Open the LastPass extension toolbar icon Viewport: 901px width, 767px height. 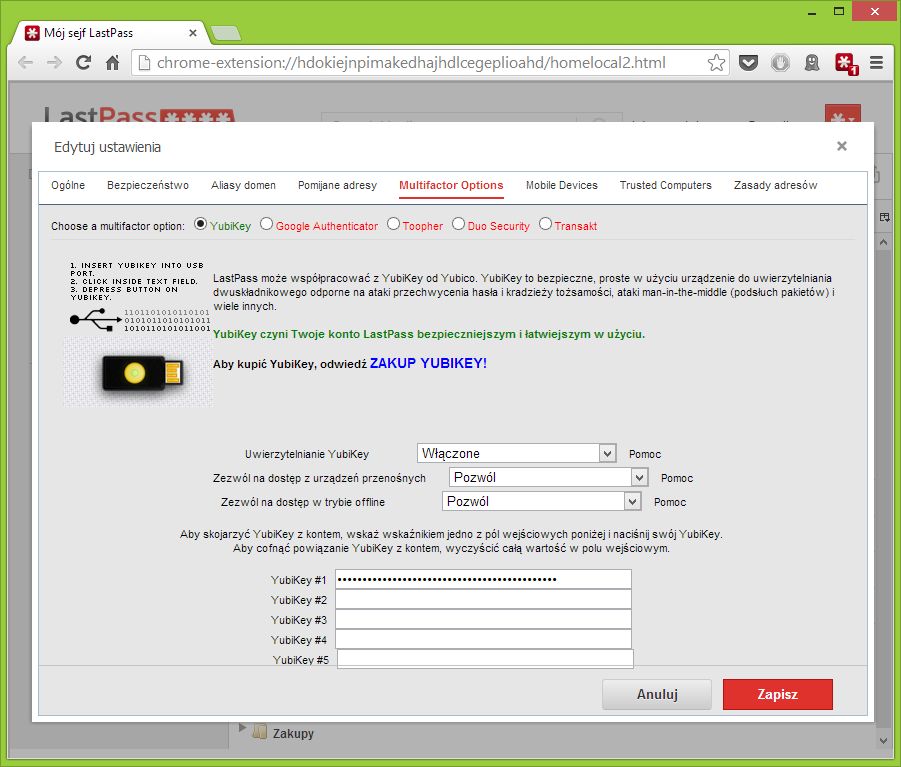[x=846, y=63]
